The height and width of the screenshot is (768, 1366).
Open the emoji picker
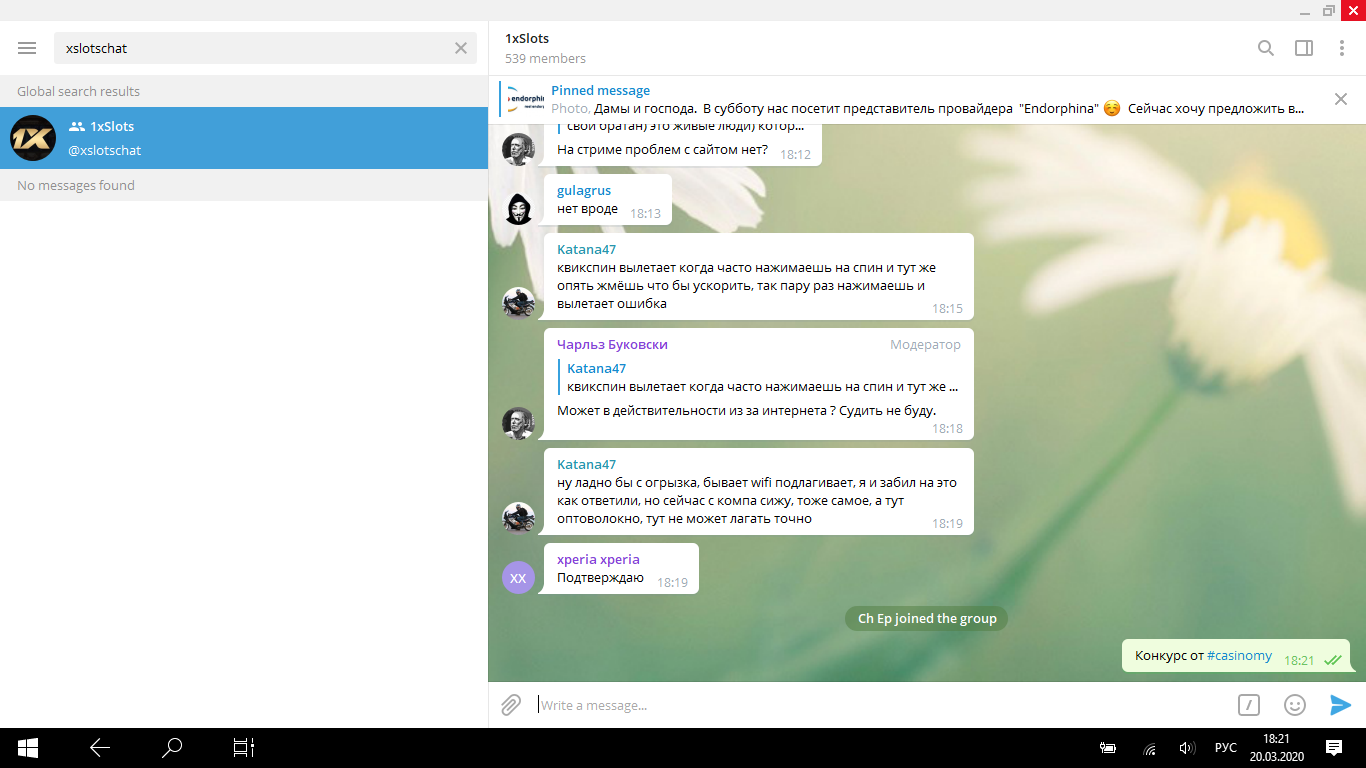point(1295,705)
